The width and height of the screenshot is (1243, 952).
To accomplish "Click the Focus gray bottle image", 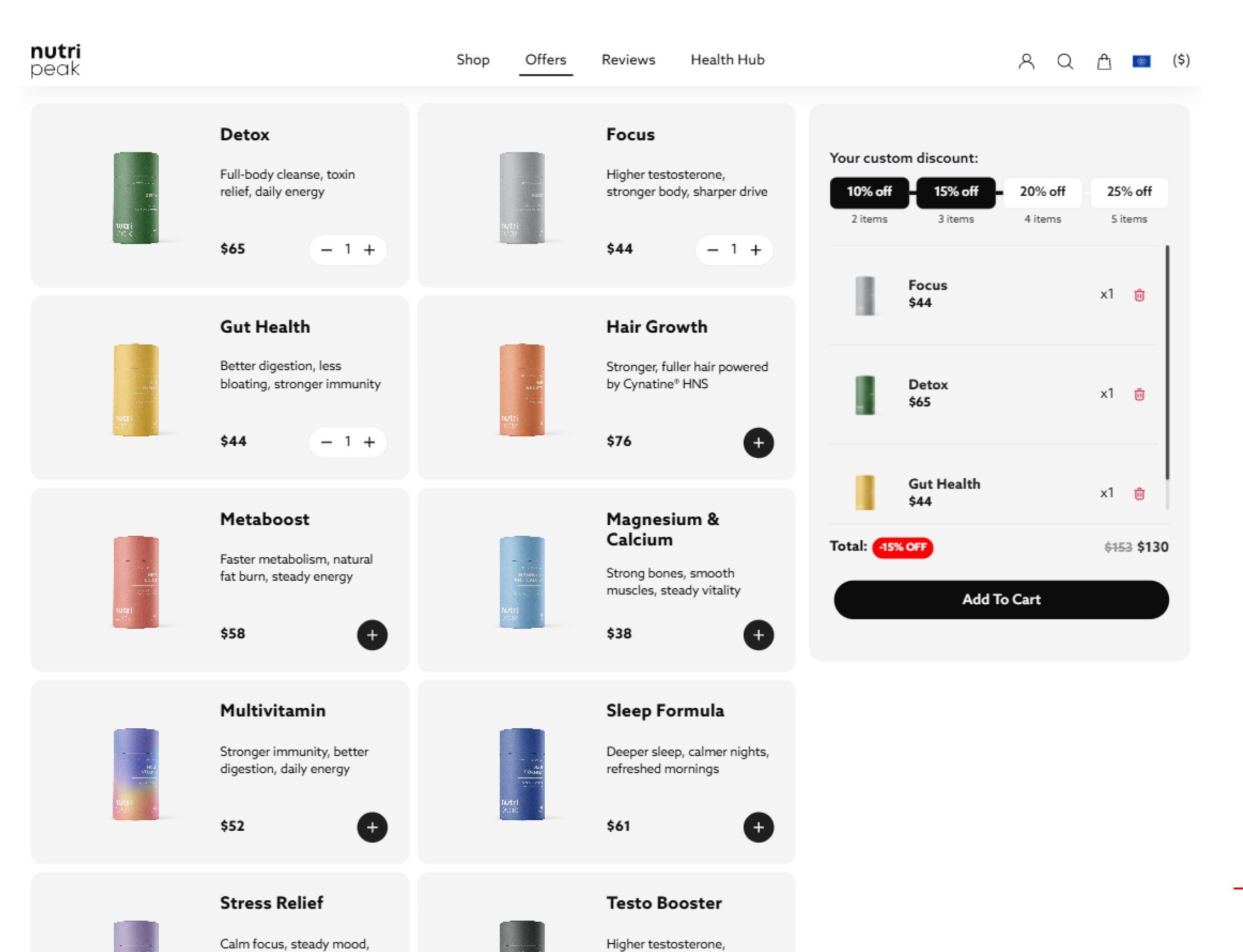I will 522,197.
